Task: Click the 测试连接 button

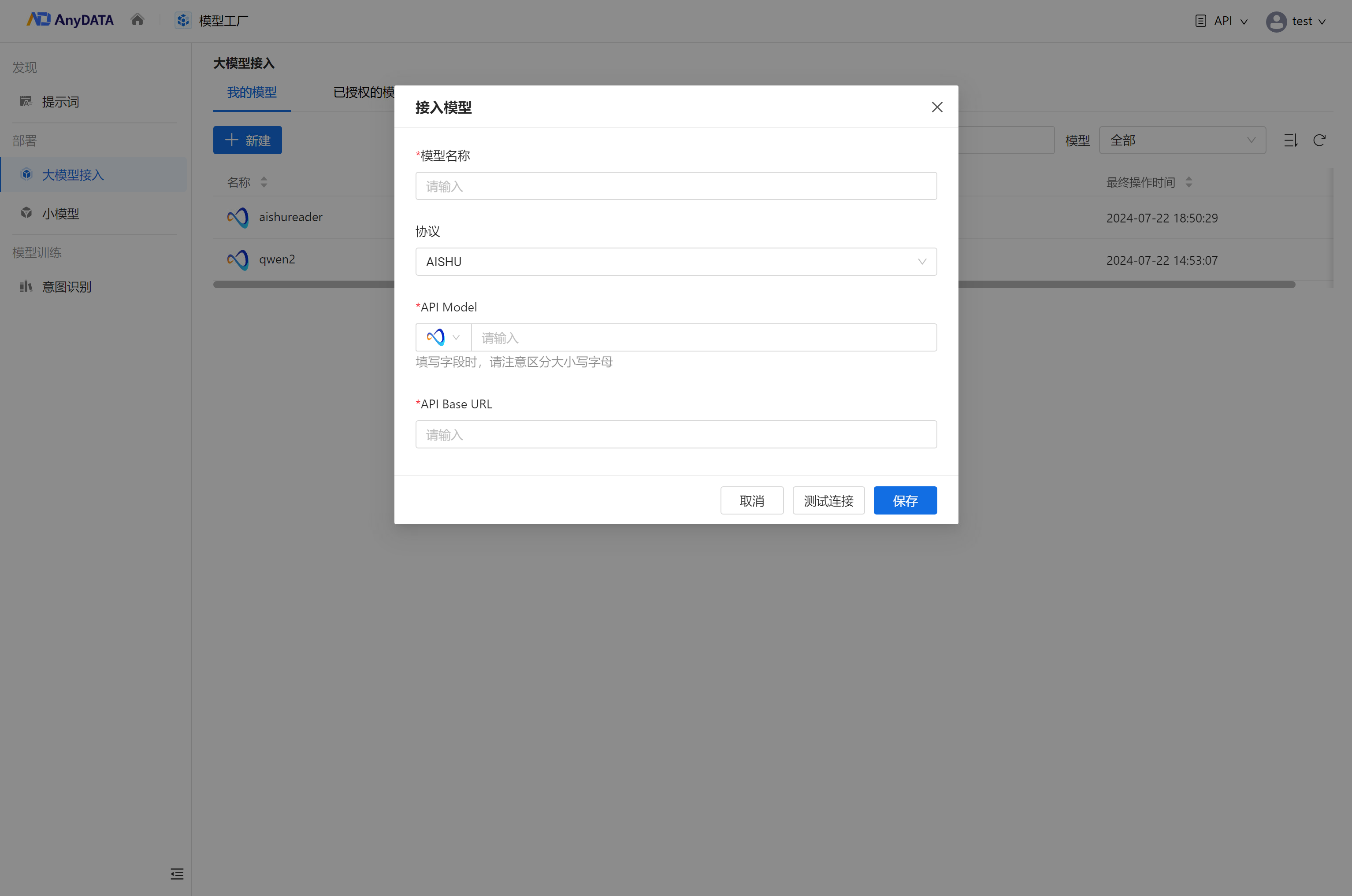Action: pos(828,500)
